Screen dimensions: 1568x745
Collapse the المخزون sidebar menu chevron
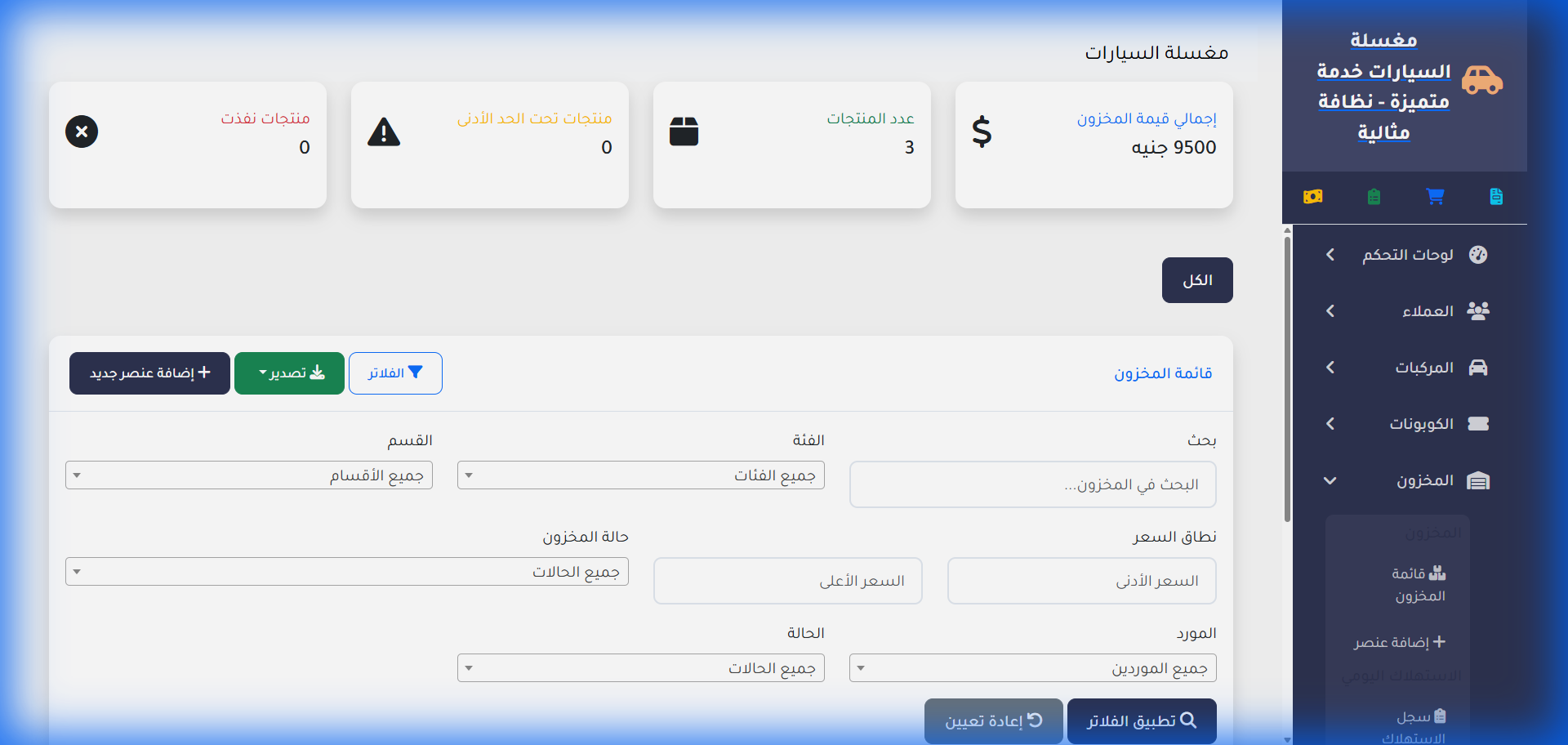[x=1330, y=480]
